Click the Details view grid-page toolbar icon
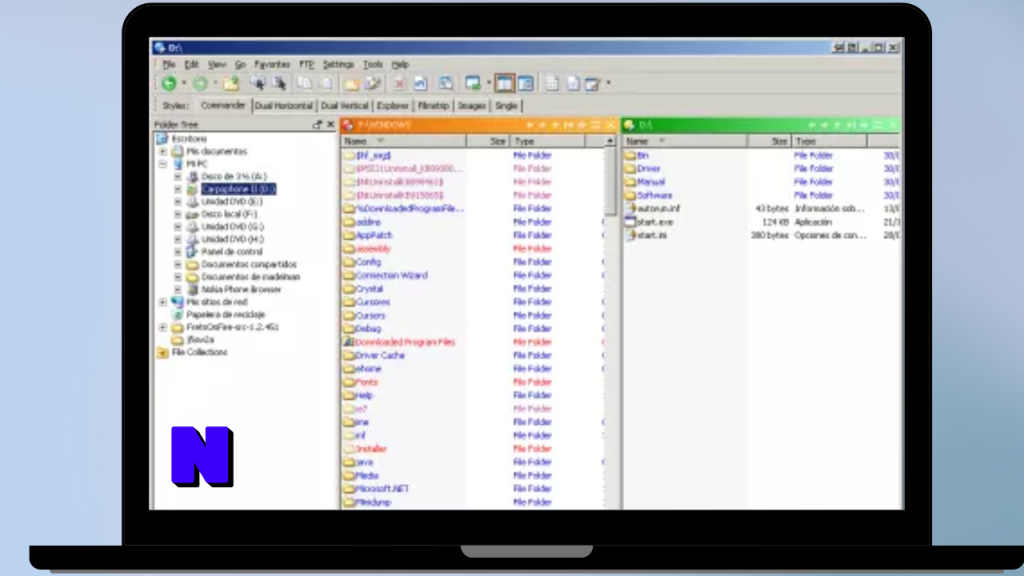This screenshot has width=1024, height=576. (552, 84)
